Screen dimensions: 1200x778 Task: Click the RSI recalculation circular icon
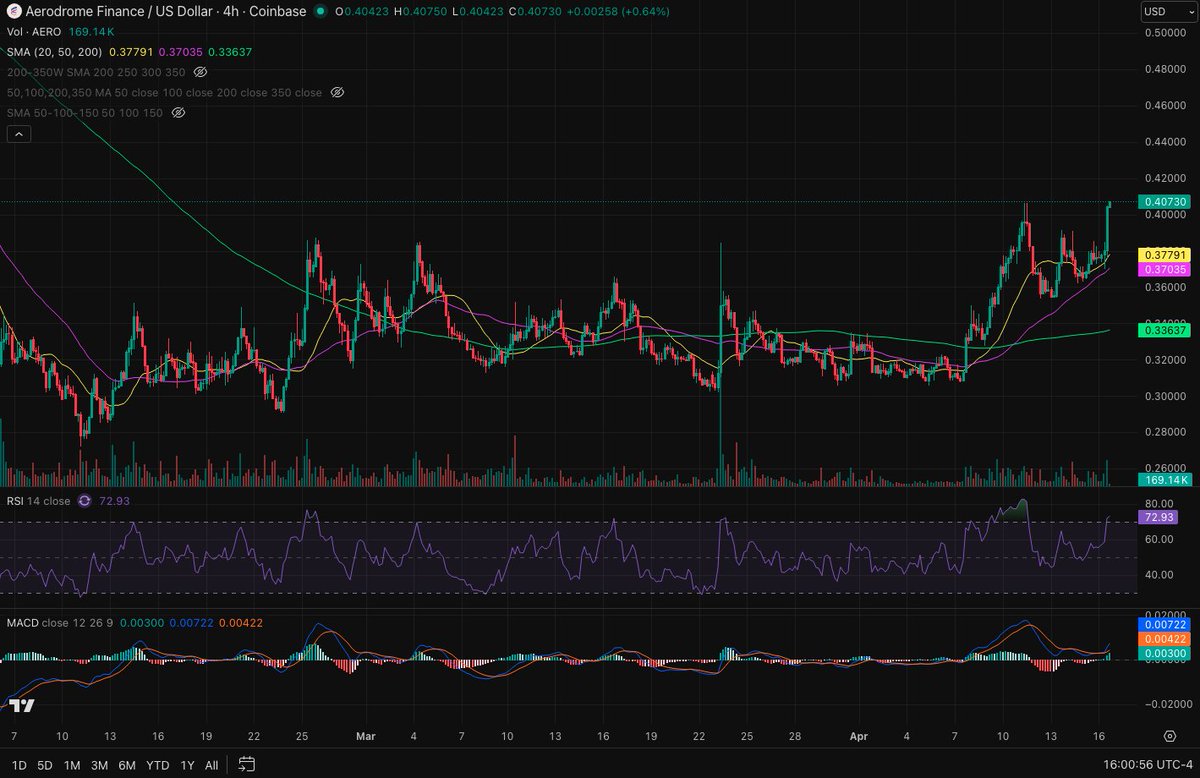click(84, 501)
